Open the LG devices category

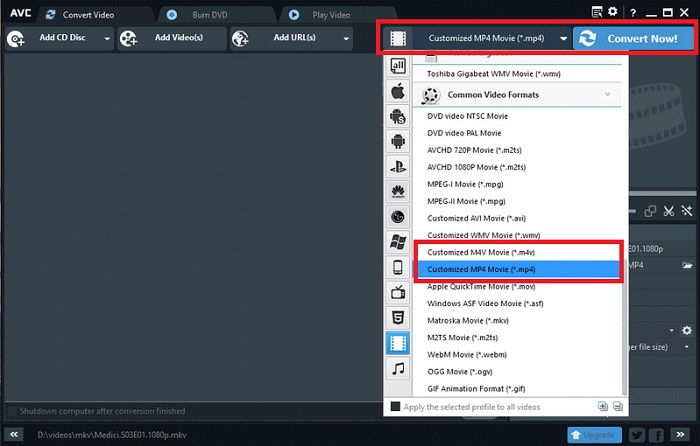point(398,217)
